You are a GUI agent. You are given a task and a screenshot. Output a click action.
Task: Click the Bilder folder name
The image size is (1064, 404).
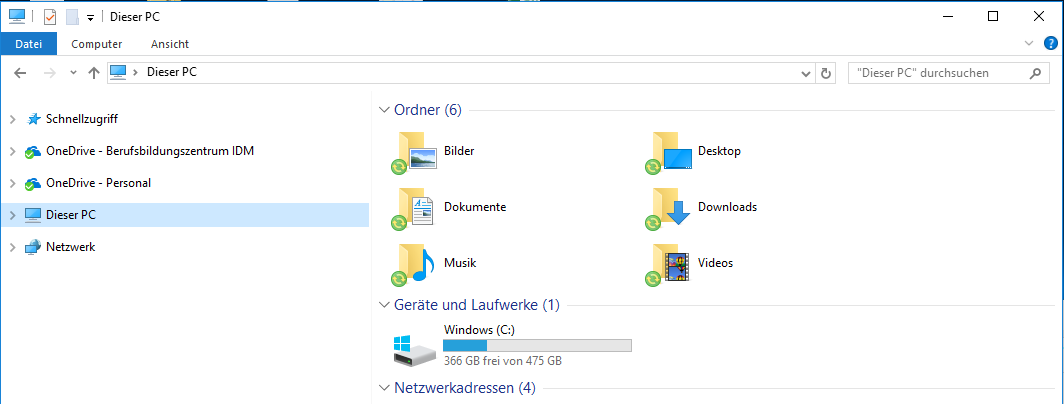click(459, 151)
